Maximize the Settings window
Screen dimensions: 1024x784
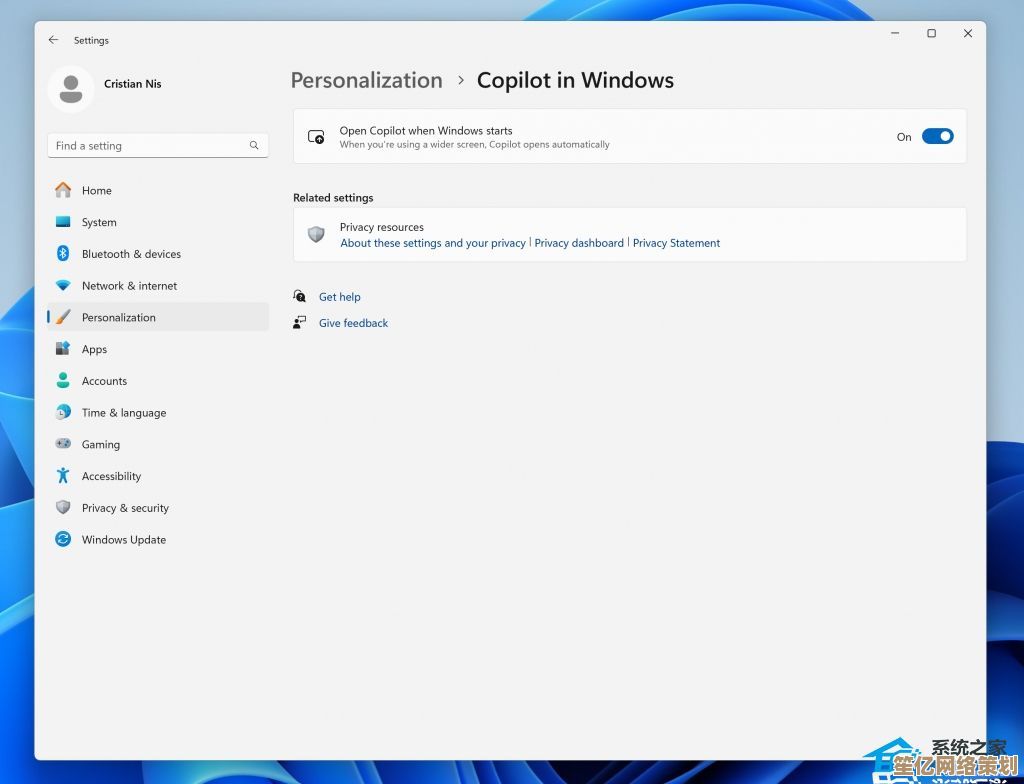pyautogui.click(x=932, y=33)
